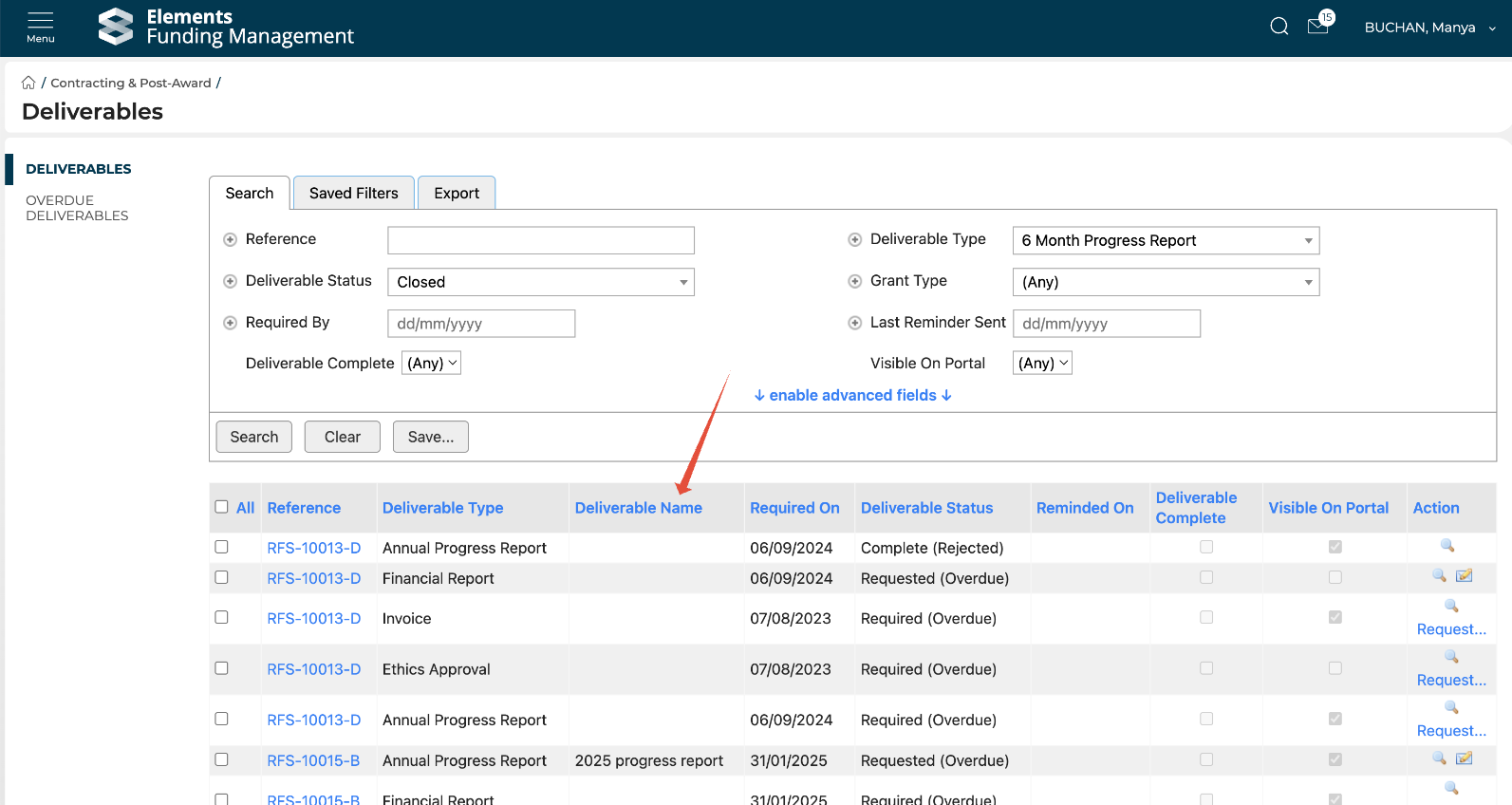
Task: Open the mail notifications icon
Action: pyautogui.click(x=1318, y=27)
